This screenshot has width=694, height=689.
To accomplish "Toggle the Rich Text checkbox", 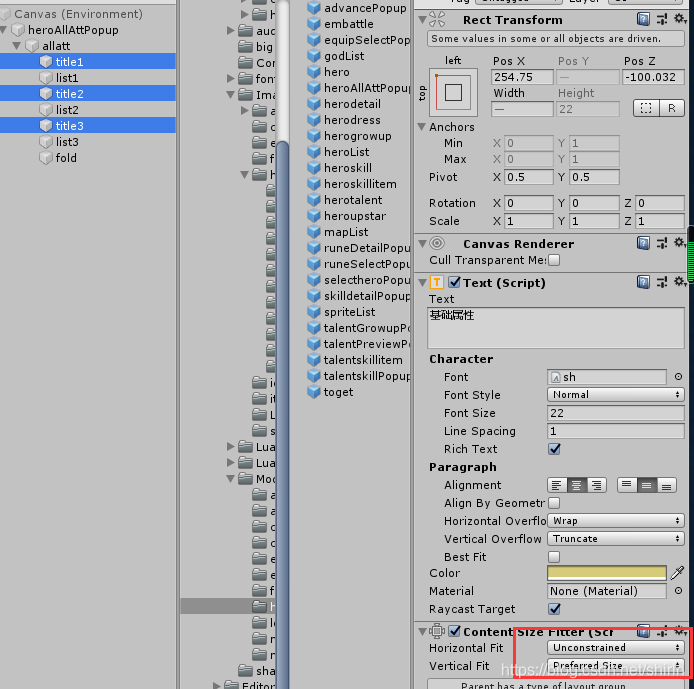I will (554, 449).
